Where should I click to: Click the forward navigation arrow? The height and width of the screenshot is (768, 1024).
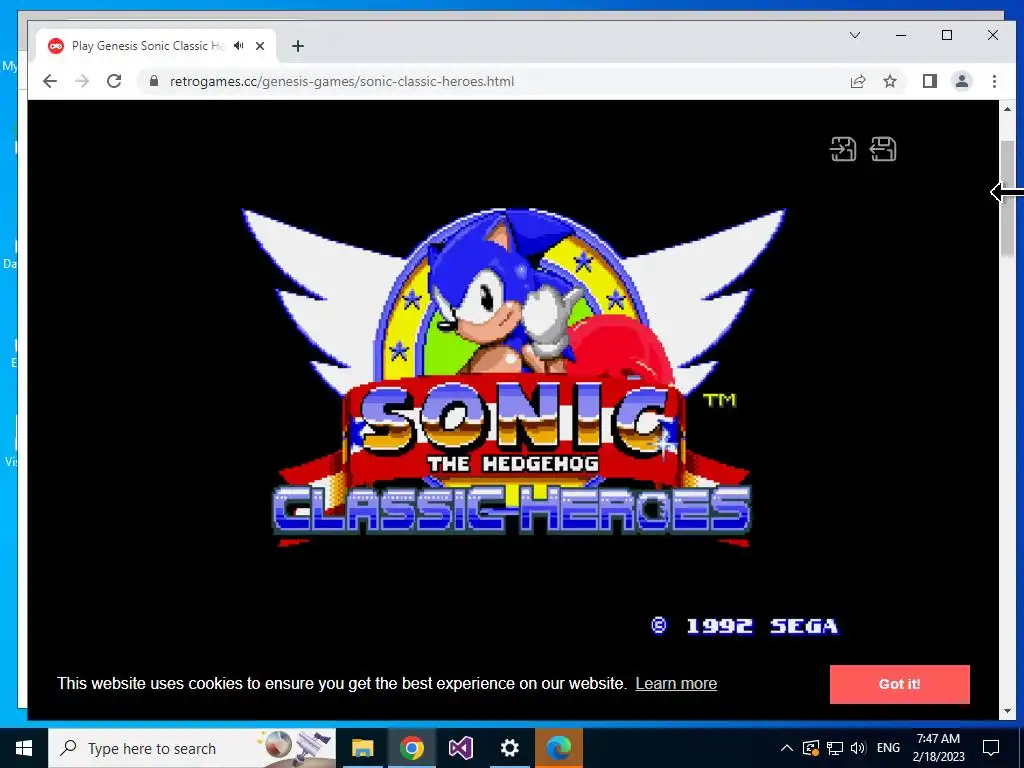82,81
